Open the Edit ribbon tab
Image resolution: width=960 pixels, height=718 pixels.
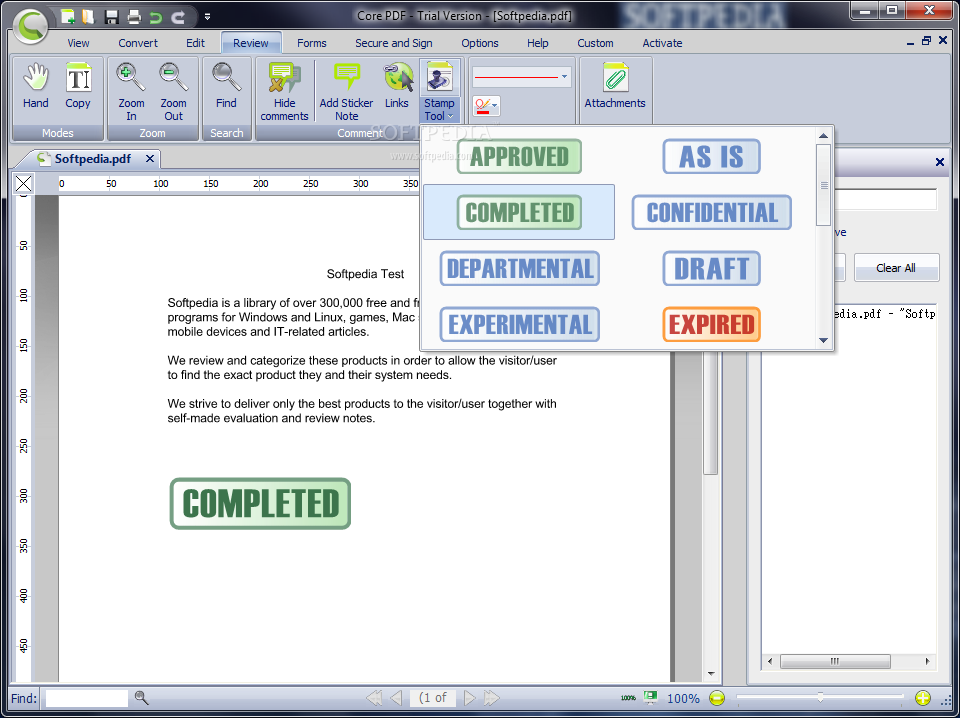tap(195, 43)
